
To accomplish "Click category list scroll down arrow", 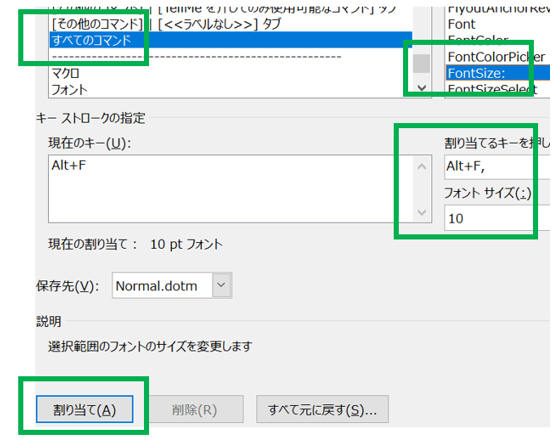I will click(422, 87).
